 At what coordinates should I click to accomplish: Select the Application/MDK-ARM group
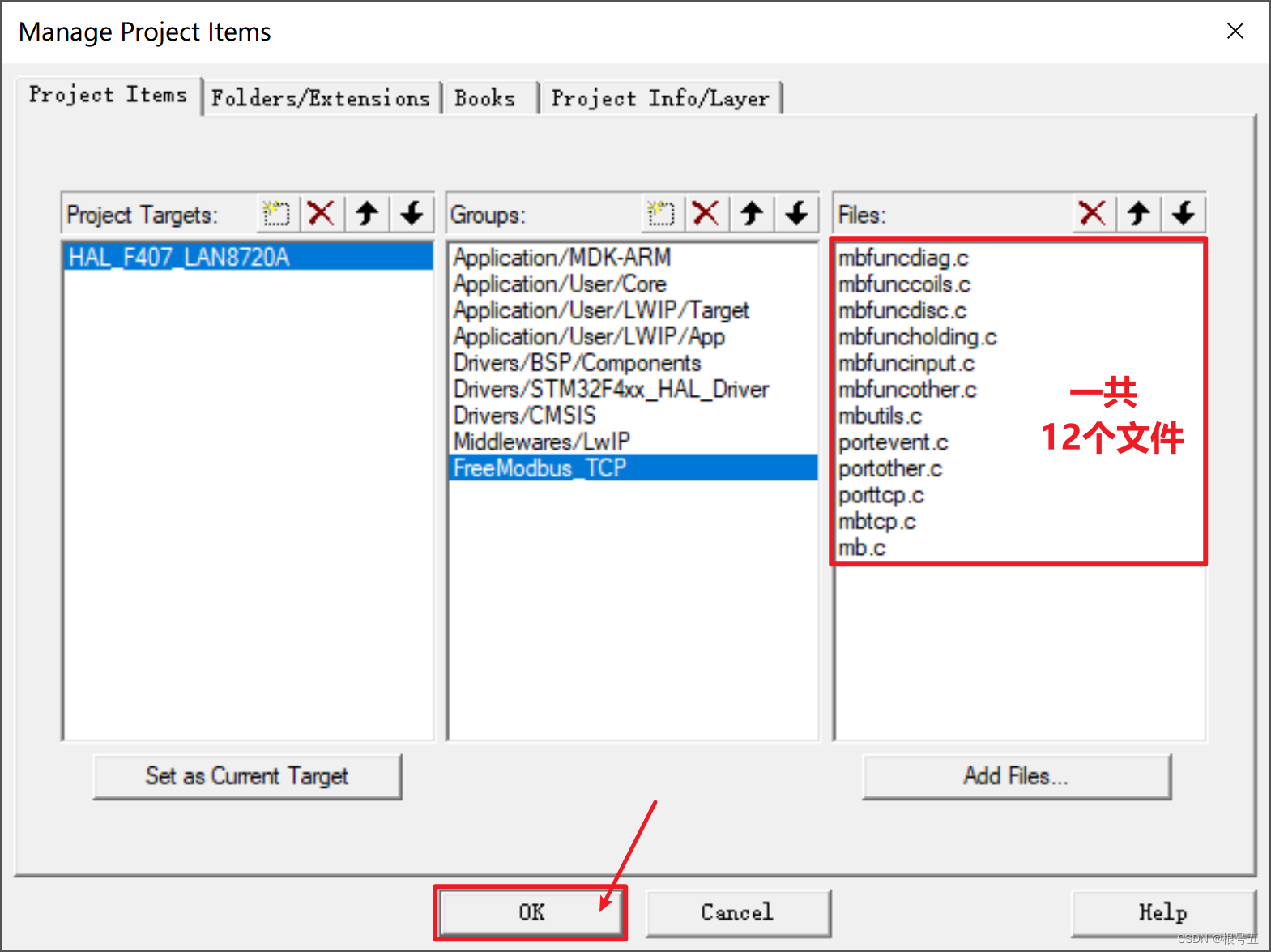coord(633,257)
